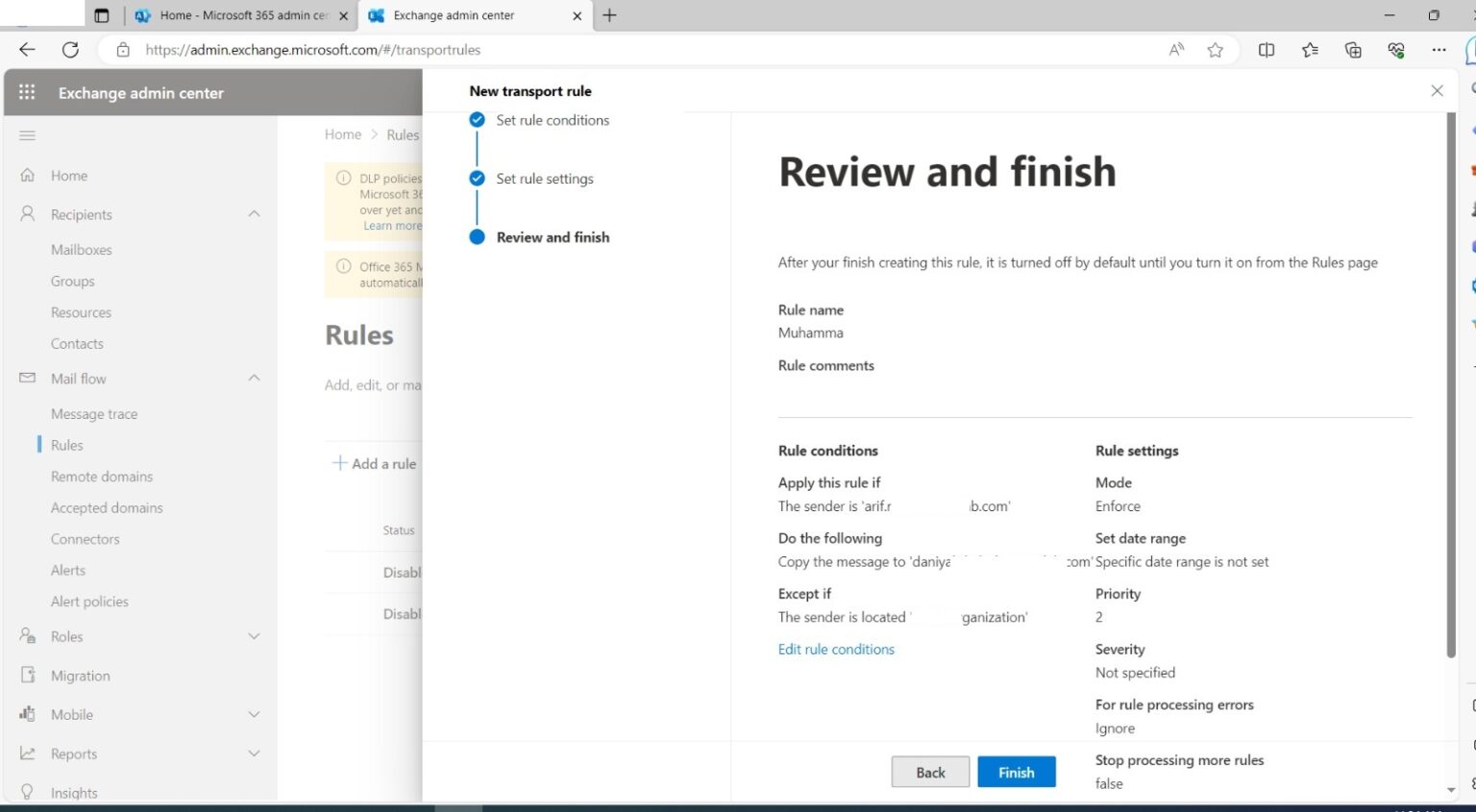The width and height of the screenshot is (1476, 812).
Task: Collapse the Mail flow section chevron
Action: click(x=254, y=378)
